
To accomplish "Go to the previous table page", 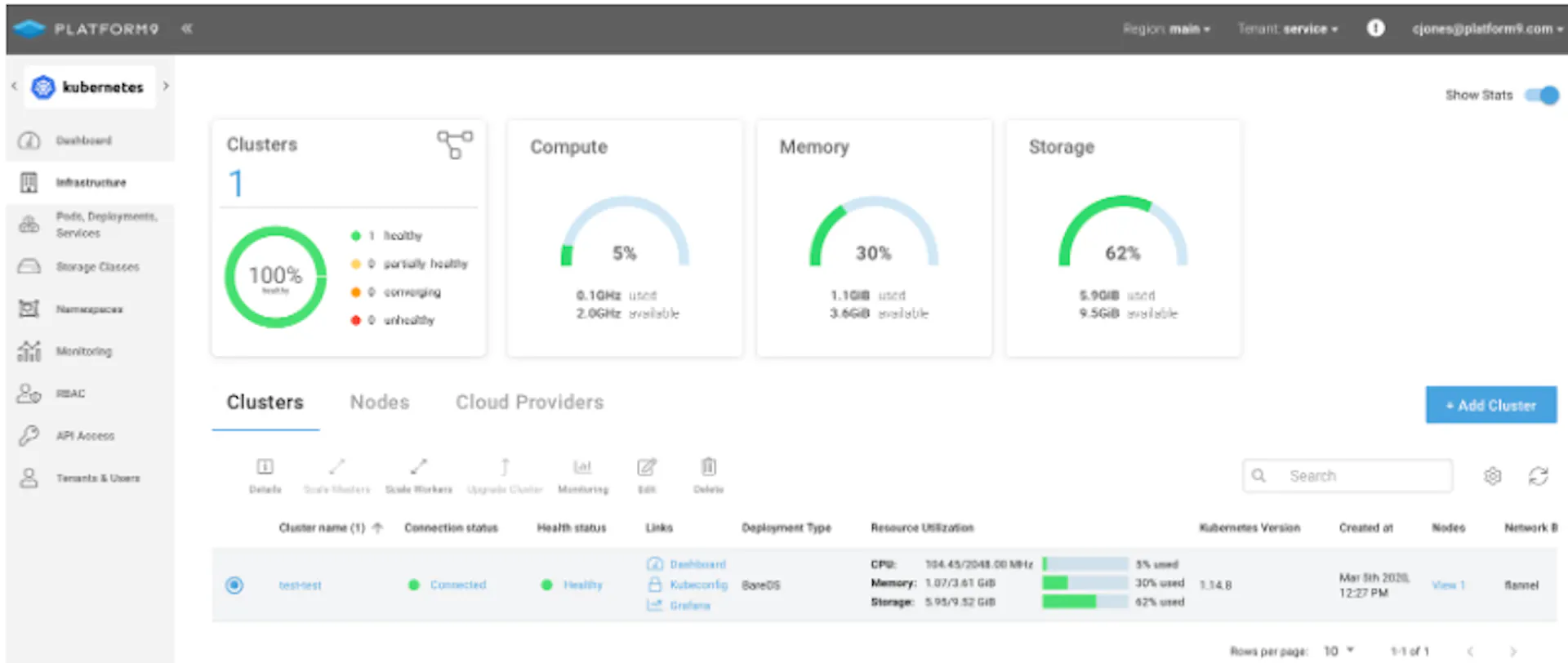I will click(1470, 652).
